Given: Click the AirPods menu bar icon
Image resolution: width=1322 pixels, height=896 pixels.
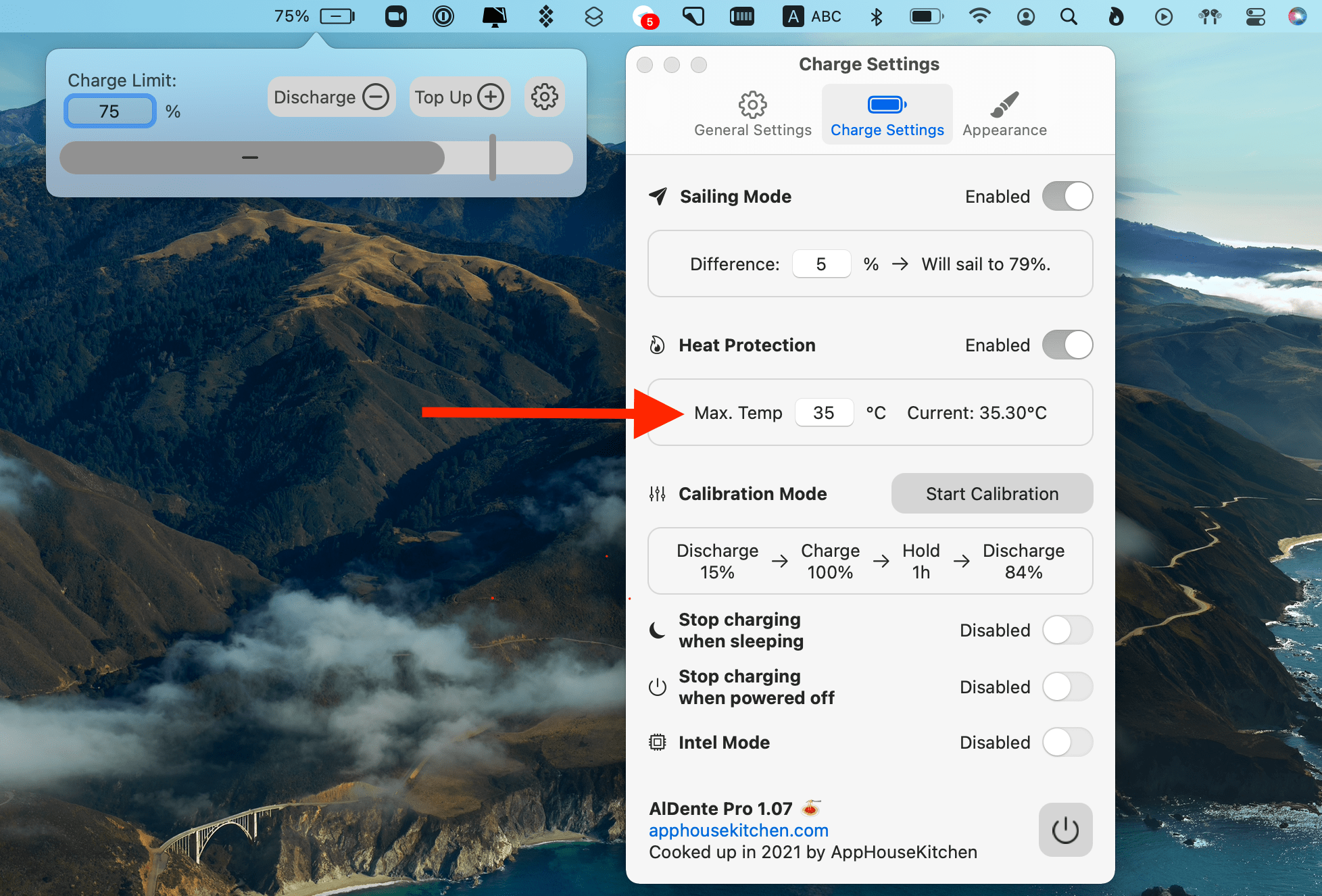Looking at the screenshot, I should click(x=1210, y=16).
